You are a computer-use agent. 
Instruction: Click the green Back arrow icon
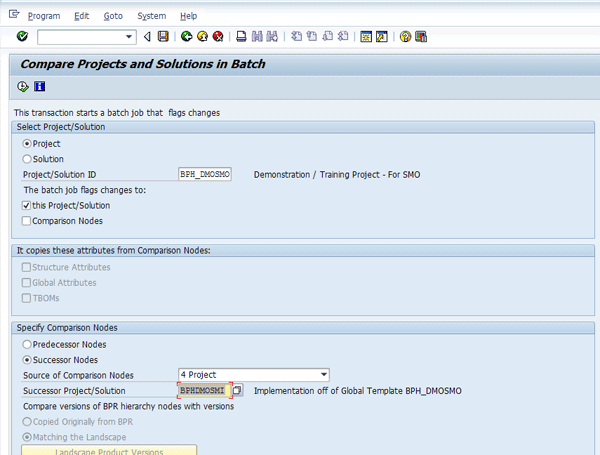187,37
